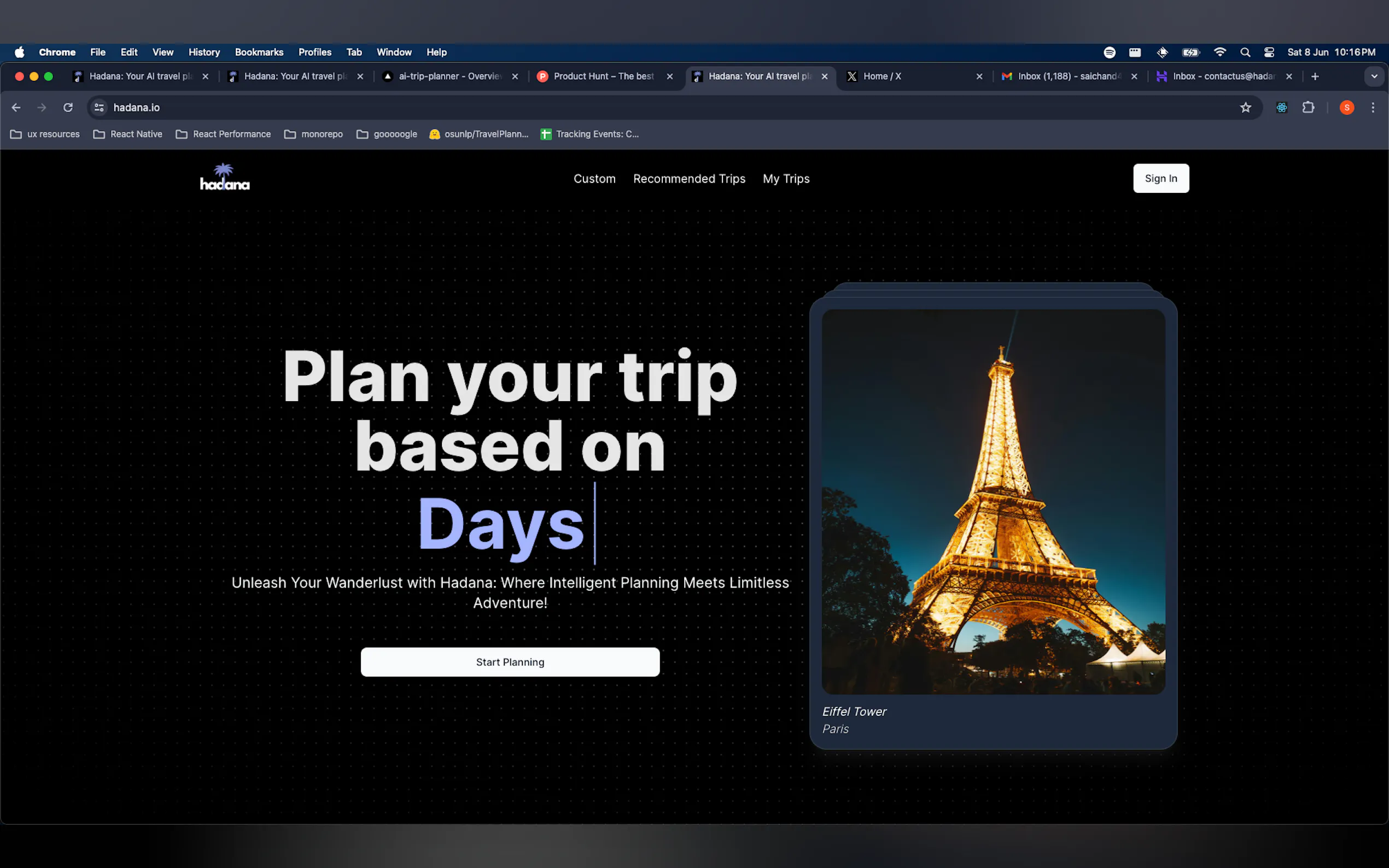
Task: Click the Eiffel Tower photo card
Action: [993, 502]
